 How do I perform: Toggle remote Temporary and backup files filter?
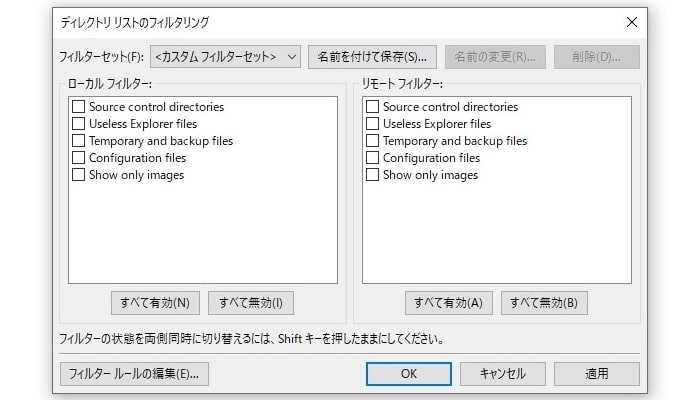373,141
